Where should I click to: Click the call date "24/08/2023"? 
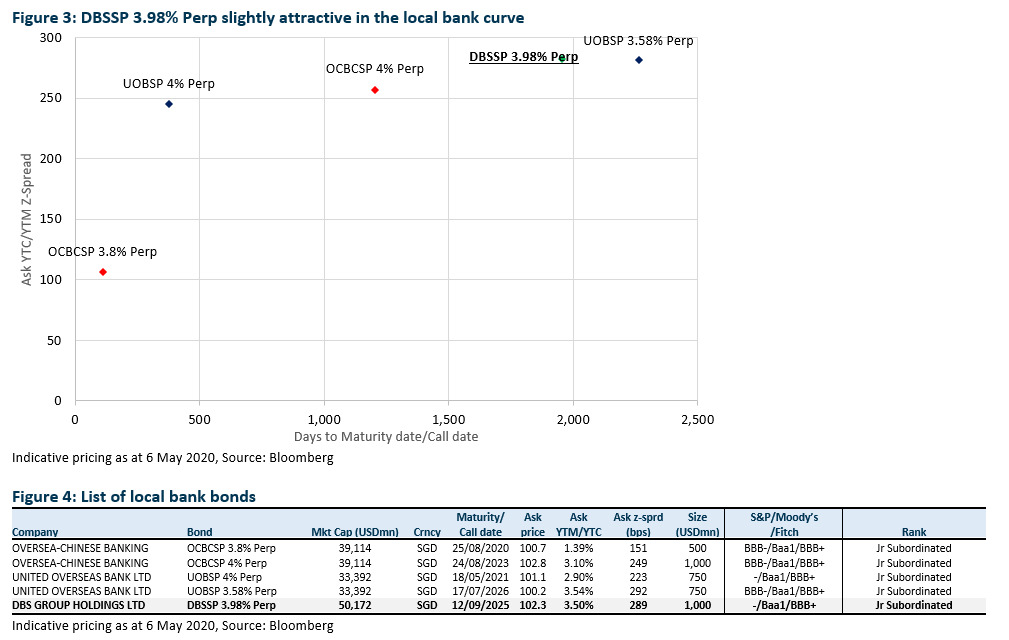click(x=480, y=563)
